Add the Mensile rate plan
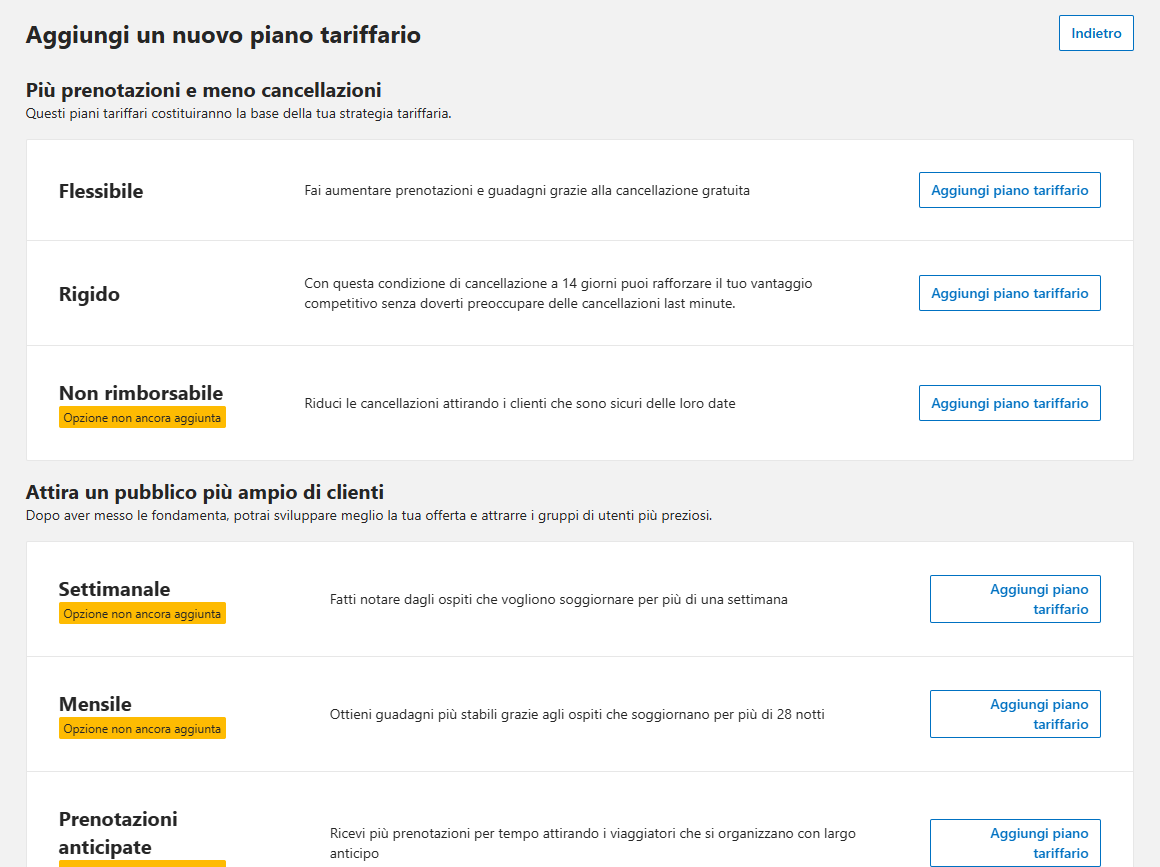 (1015, 714)
